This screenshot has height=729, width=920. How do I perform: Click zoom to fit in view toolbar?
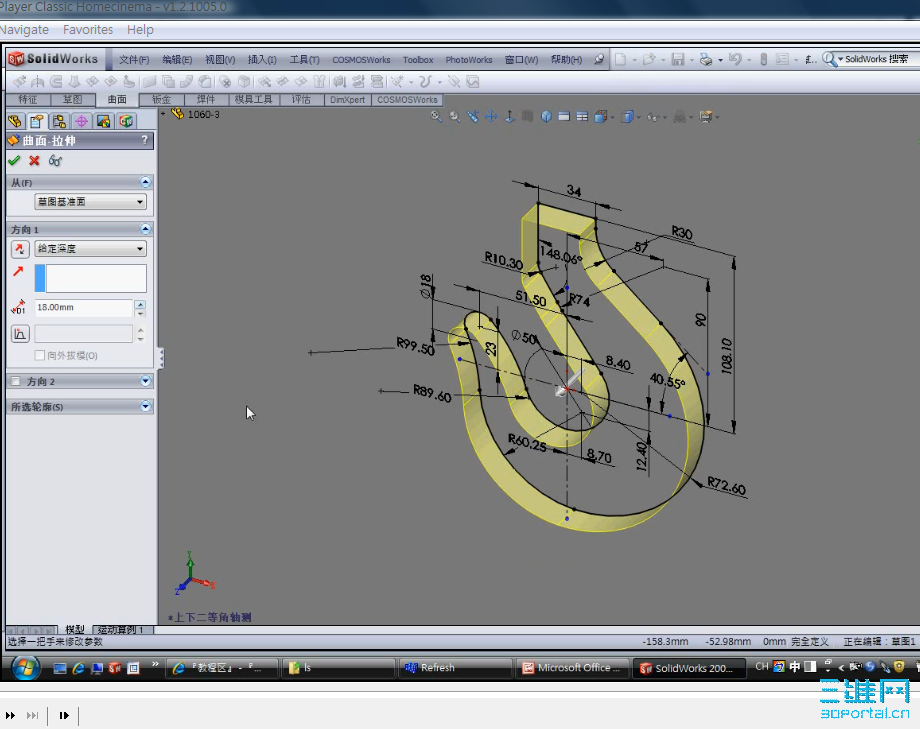[x=436, y=116]
